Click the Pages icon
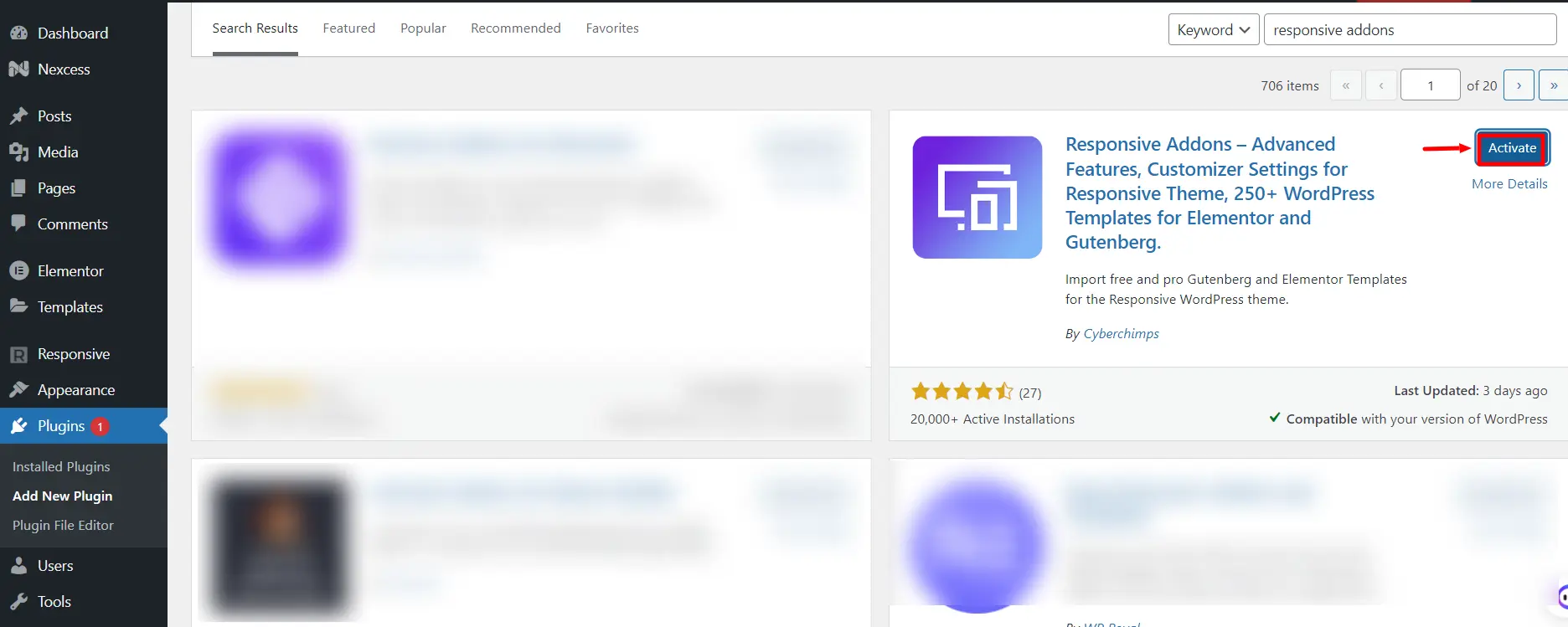This screenshot has width=1568, height=627. [18, 188]
